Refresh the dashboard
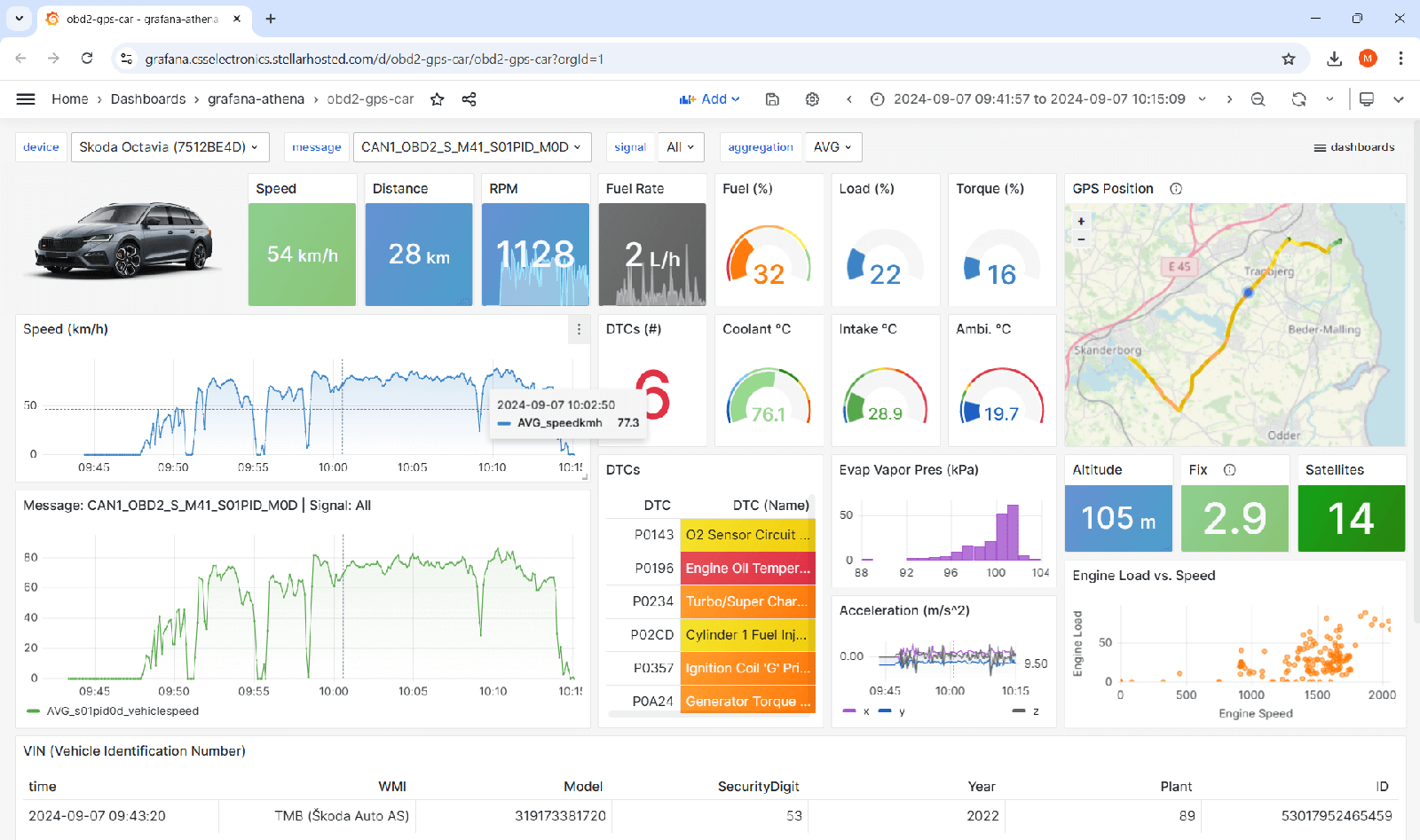 tap(1298, 99)
